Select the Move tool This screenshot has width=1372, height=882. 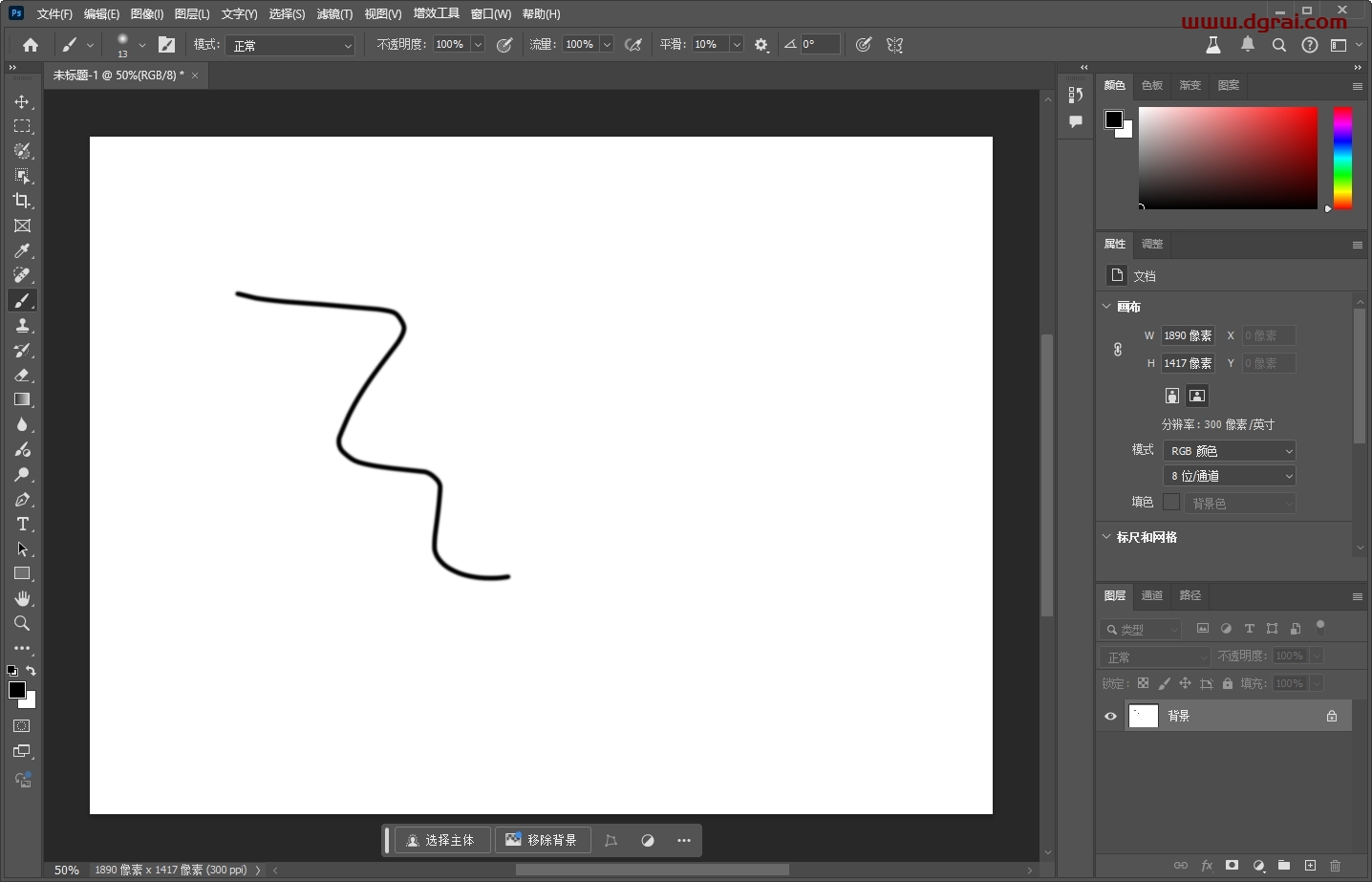(22, 101)
